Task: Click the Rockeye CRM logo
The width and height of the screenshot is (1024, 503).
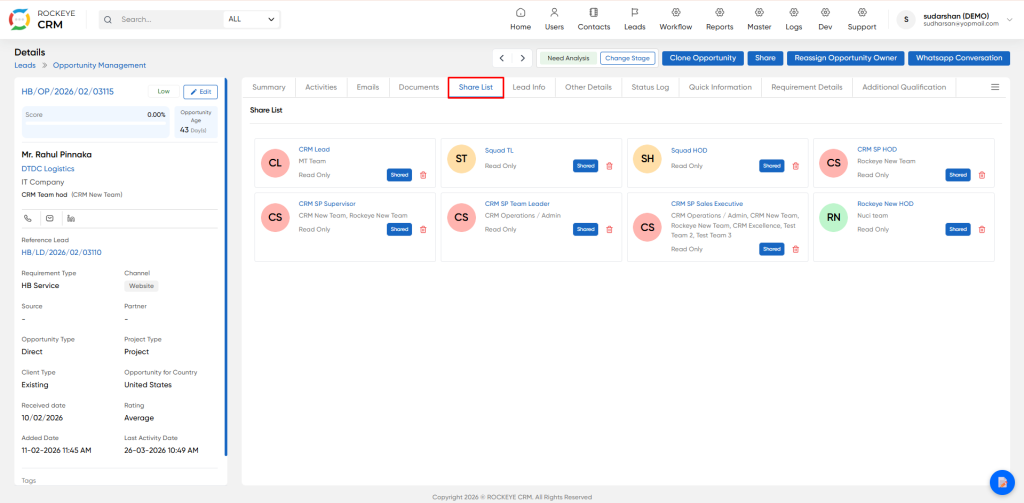Action: [41, 20]
